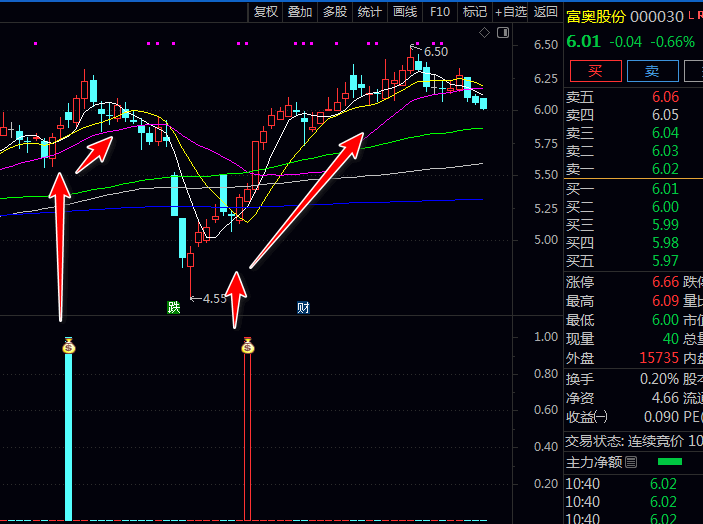
Task: Click stock code 000030
Action: point(656,17)
